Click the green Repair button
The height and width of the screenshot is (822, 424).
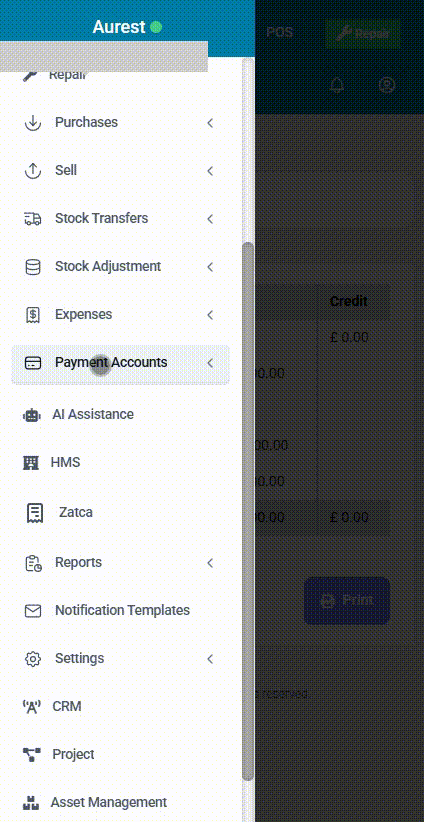363,34
